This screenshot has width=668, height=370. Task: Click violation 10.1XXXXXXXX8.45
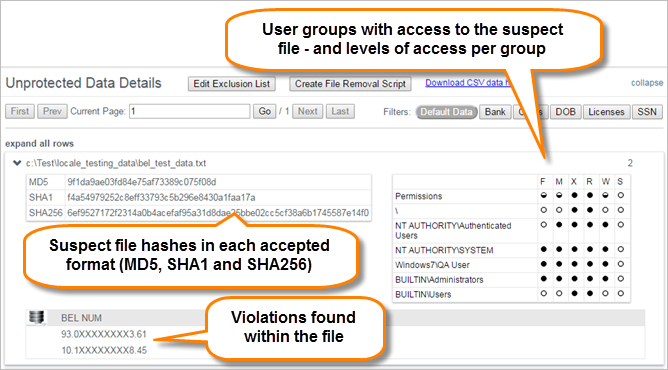(x=104, y=350)
